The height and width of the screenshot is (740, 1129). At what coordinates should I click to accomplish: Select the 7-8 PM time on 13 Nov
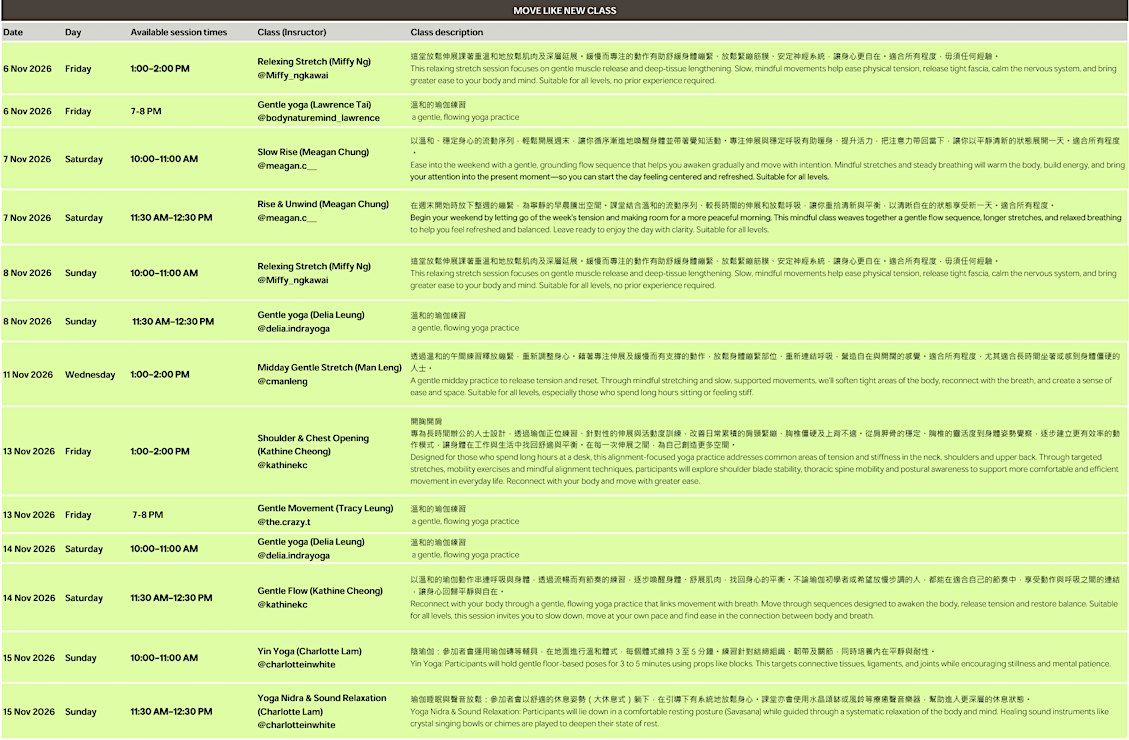click(x=148, y=515)
